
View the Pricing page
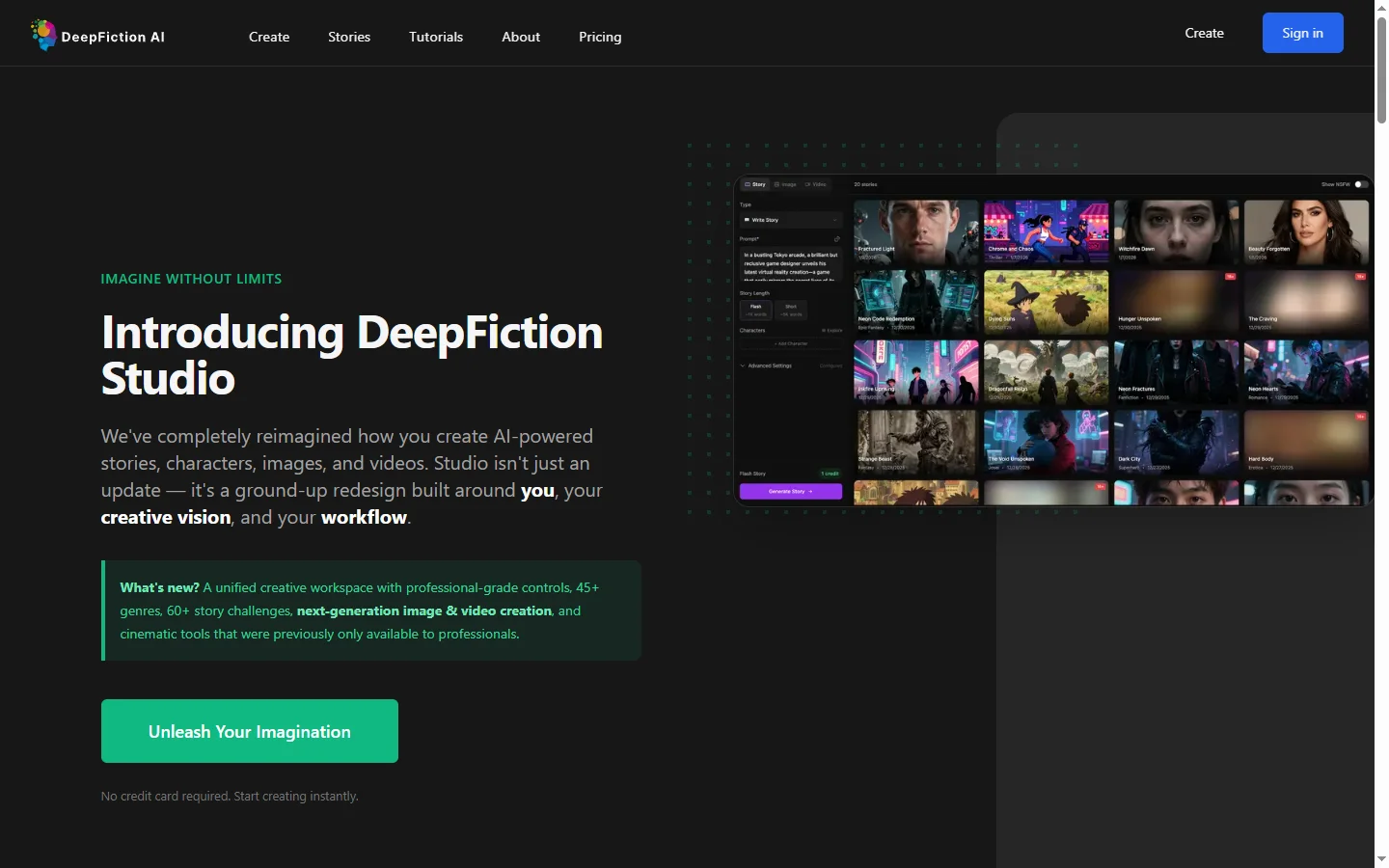tap(600, 37)
